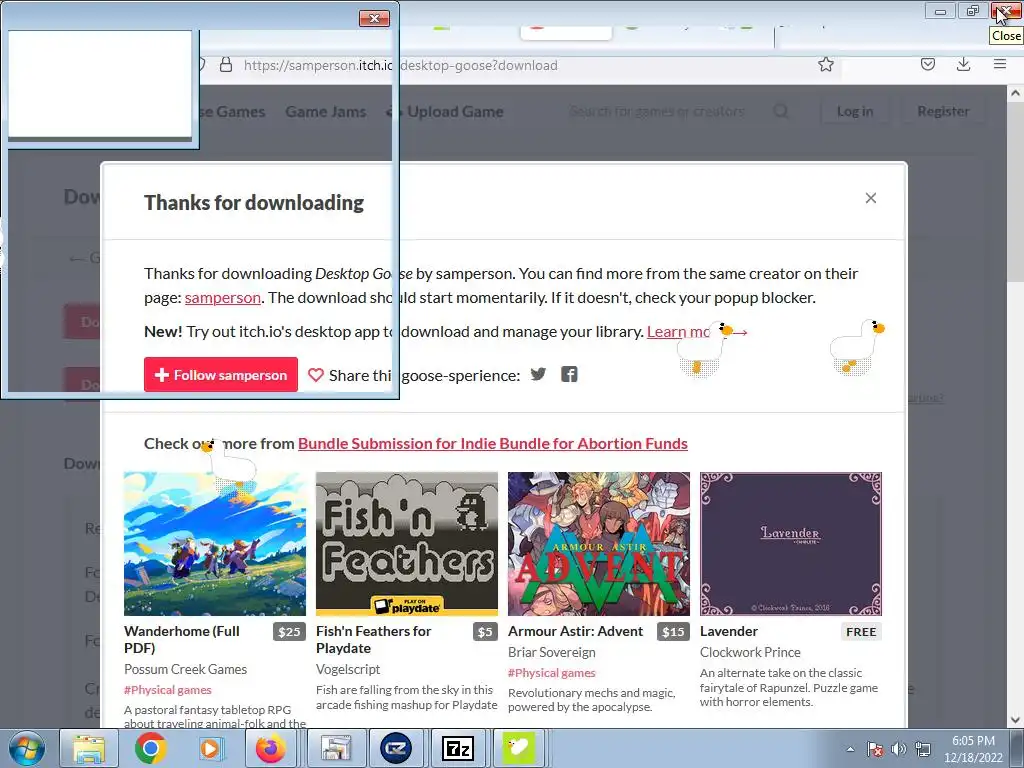Click the heart icon next to Share
Image resolution: width=1024 pixels, height=768 pixels.
[316, 375]
